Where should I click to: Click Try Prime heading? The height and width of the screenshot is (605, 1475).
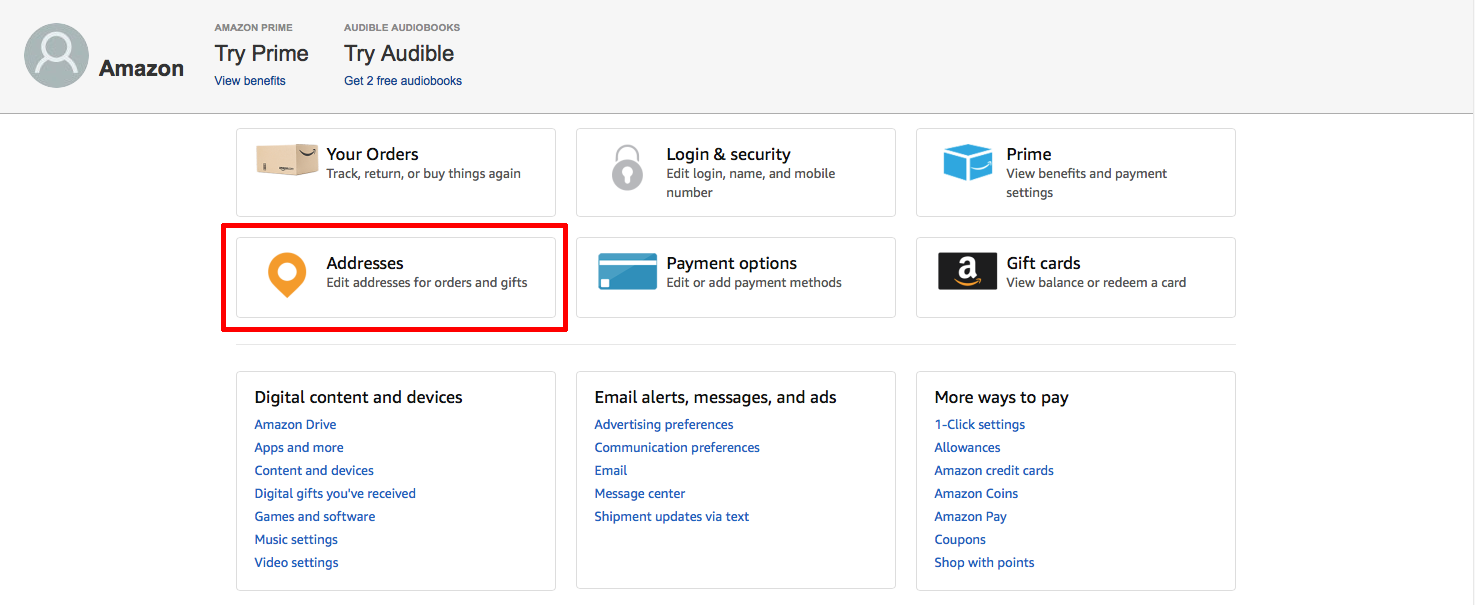[x=261, y=53]
